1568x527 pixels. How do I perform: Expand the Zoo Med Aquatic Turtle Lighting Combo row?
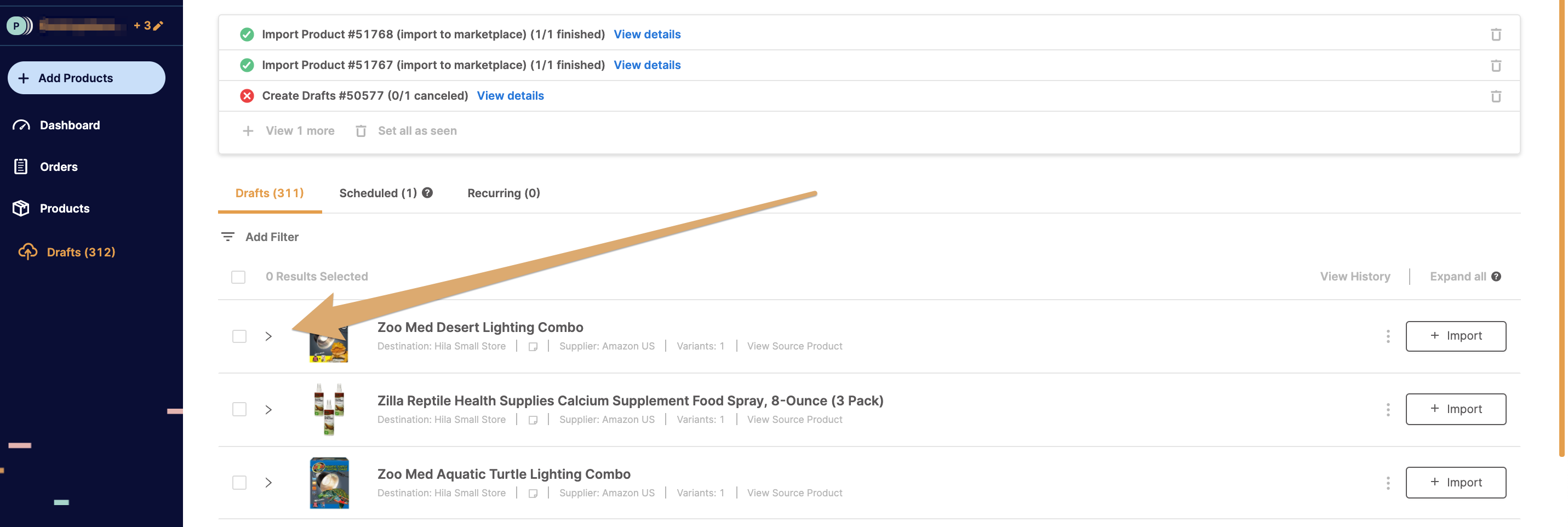tap(268, 483)
